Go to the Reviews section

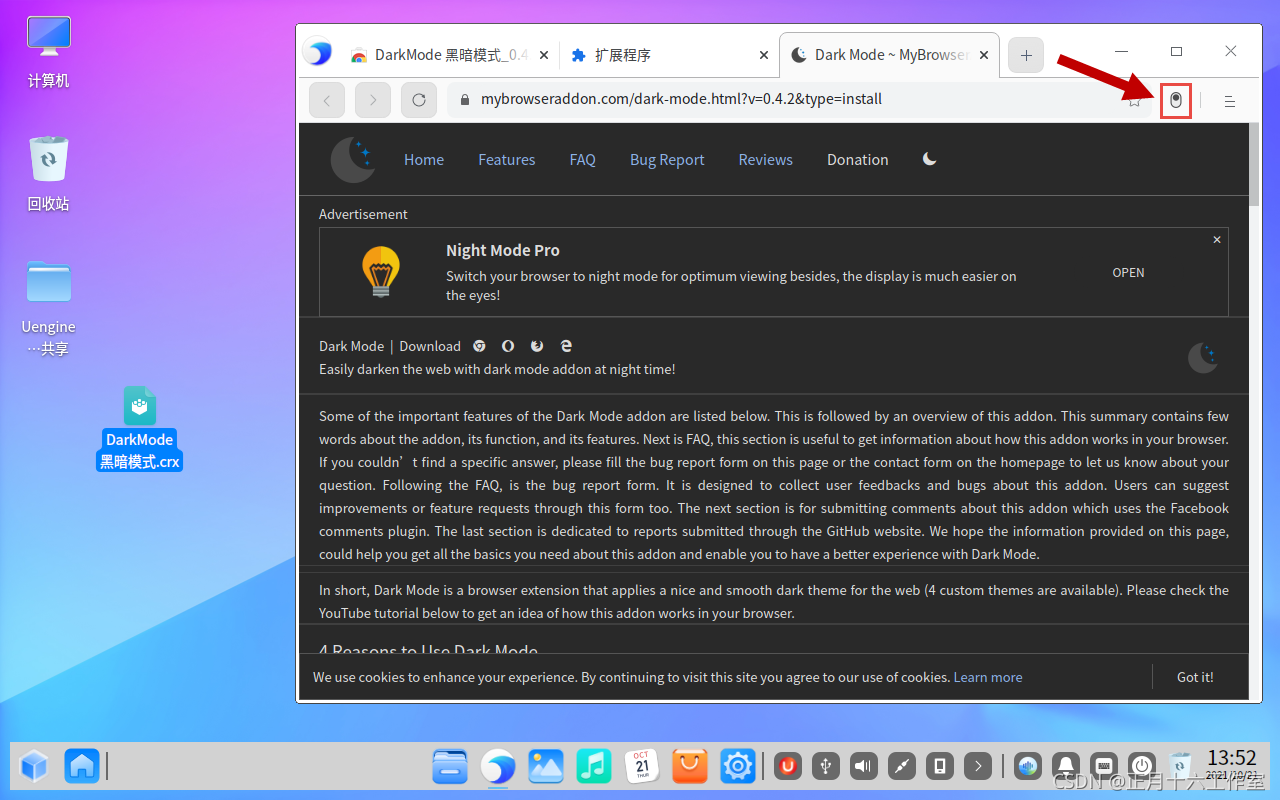pyautogui.click(x=765, y=160)
